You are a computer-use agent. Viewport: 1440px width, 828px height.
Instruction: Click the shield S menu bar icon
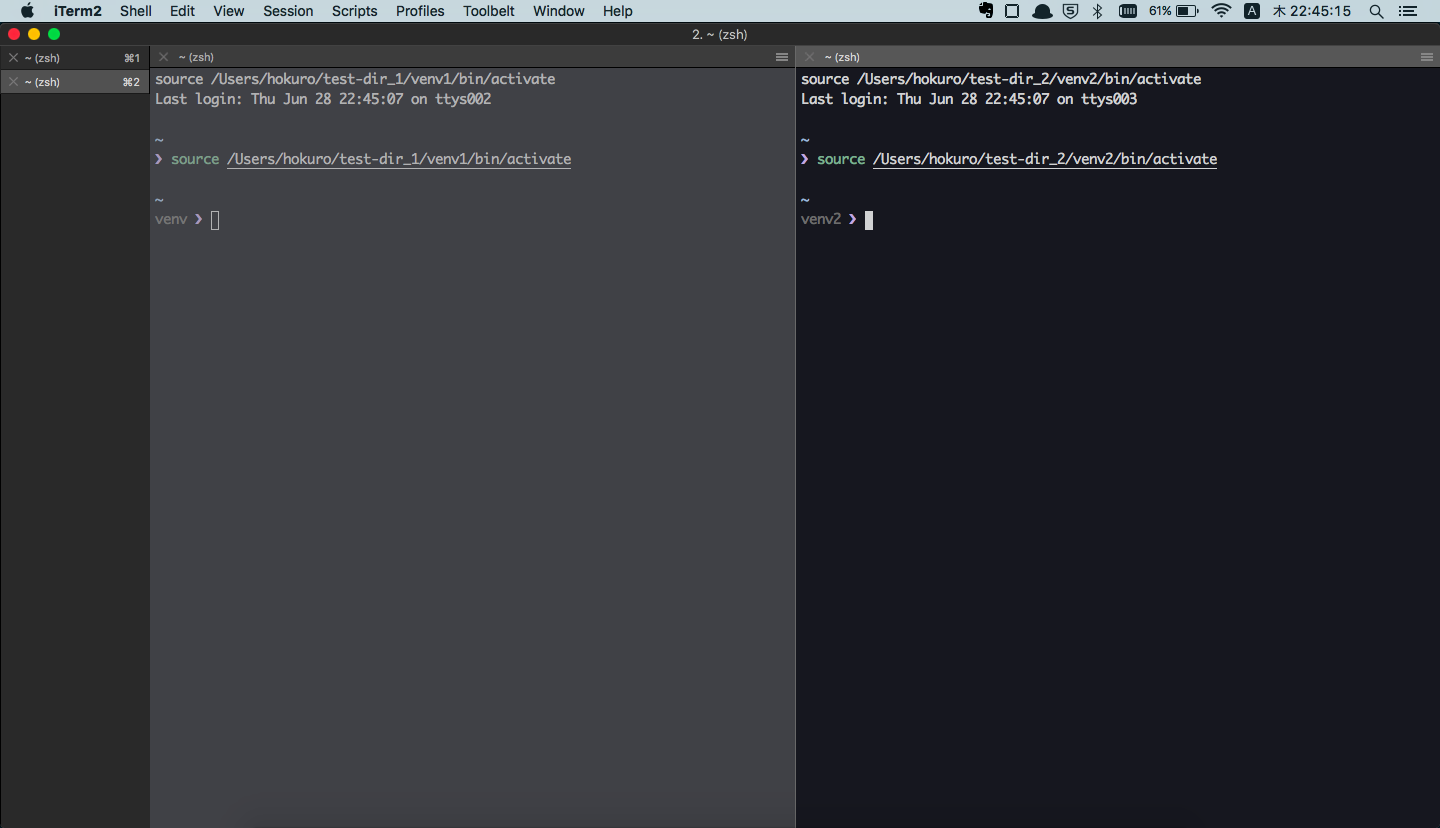click(1071, 11)
